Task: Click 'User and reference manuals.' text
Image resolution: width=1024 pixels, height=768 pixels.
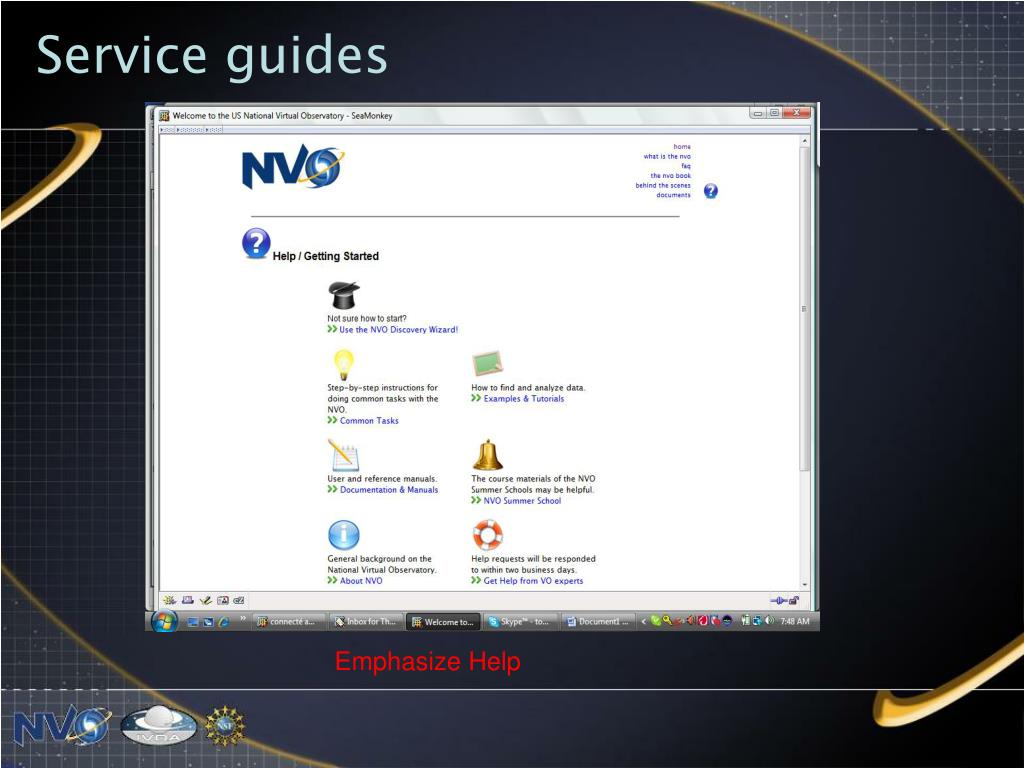Action: 382,479
